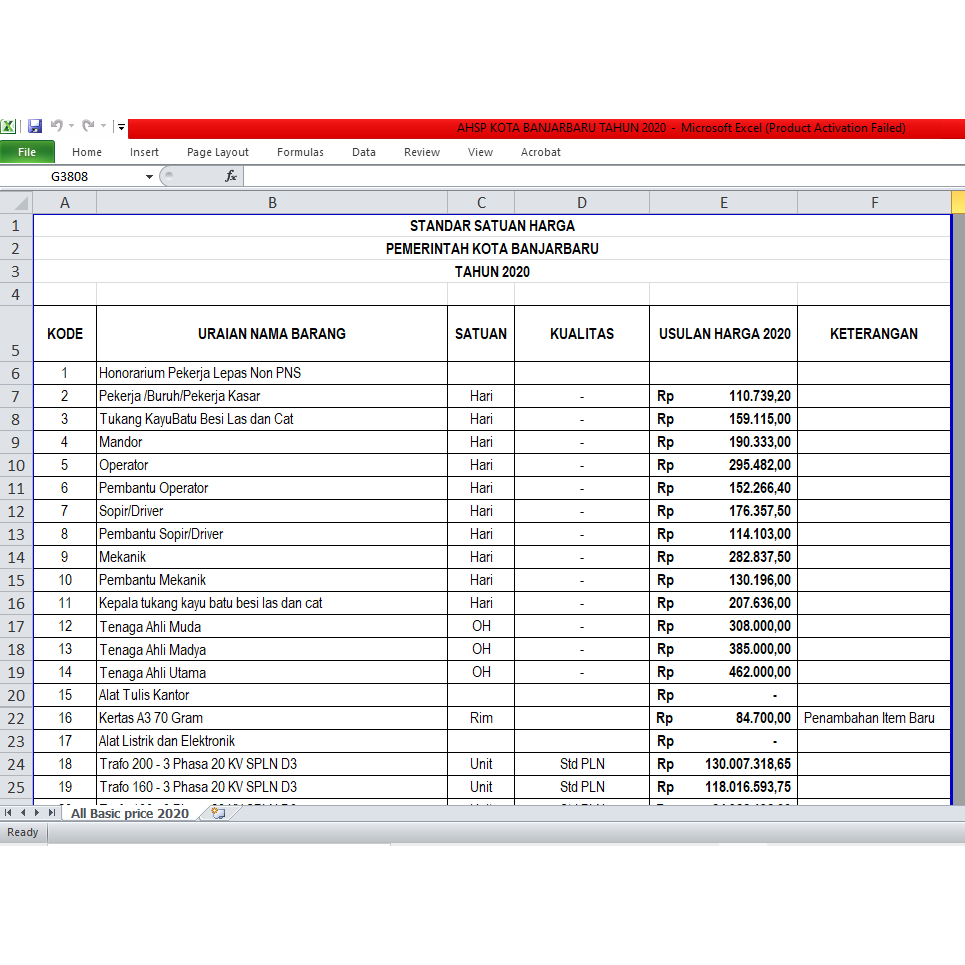Screen dimensions: 965x965
Task: Select Trafo 160 - 3 Phasa 20 KV cell
Action: click(x=272, y=787)
